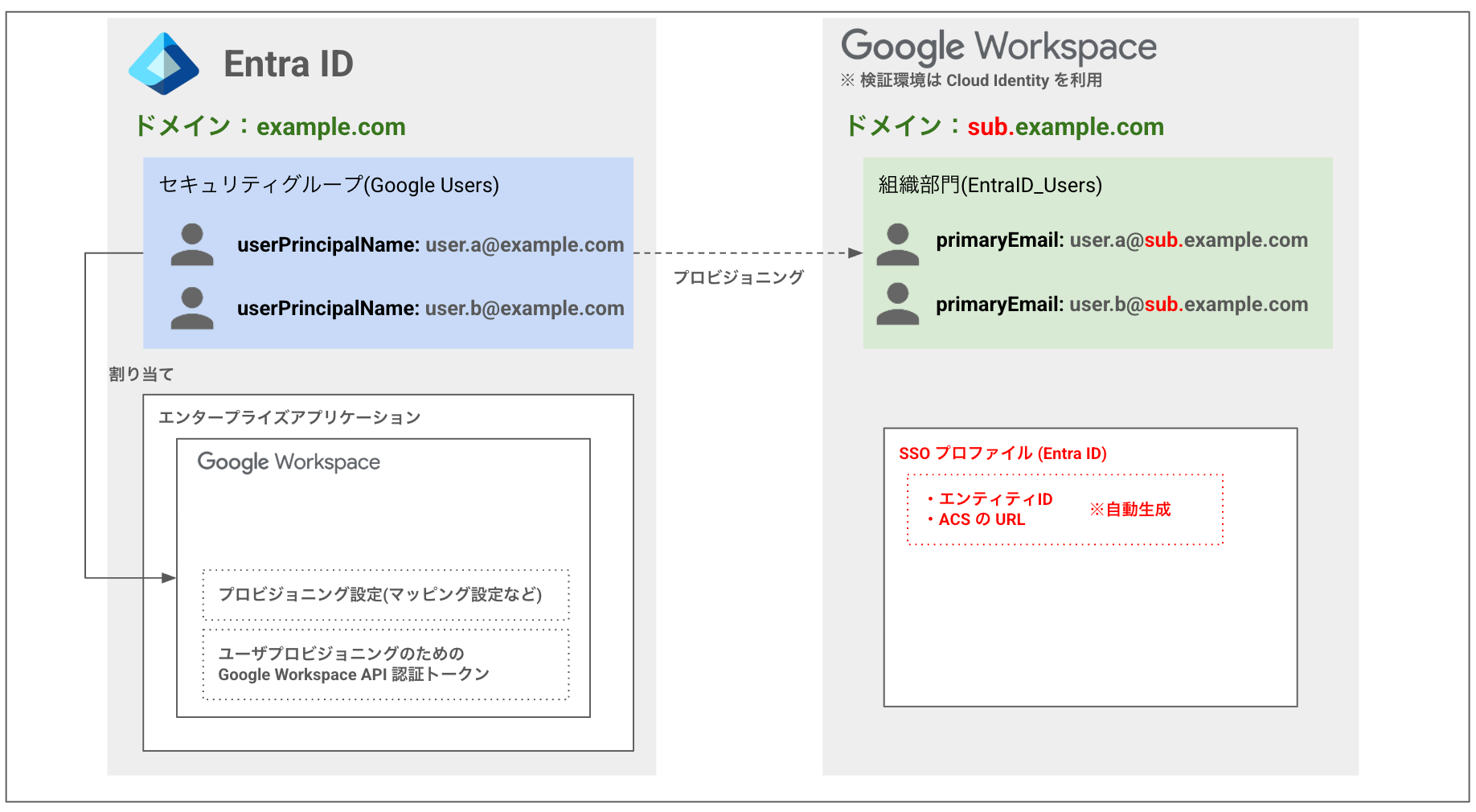
Task: Select the Google Workspace API 認証トークン box
Action: pyautogui.click(x=386, y=664)
